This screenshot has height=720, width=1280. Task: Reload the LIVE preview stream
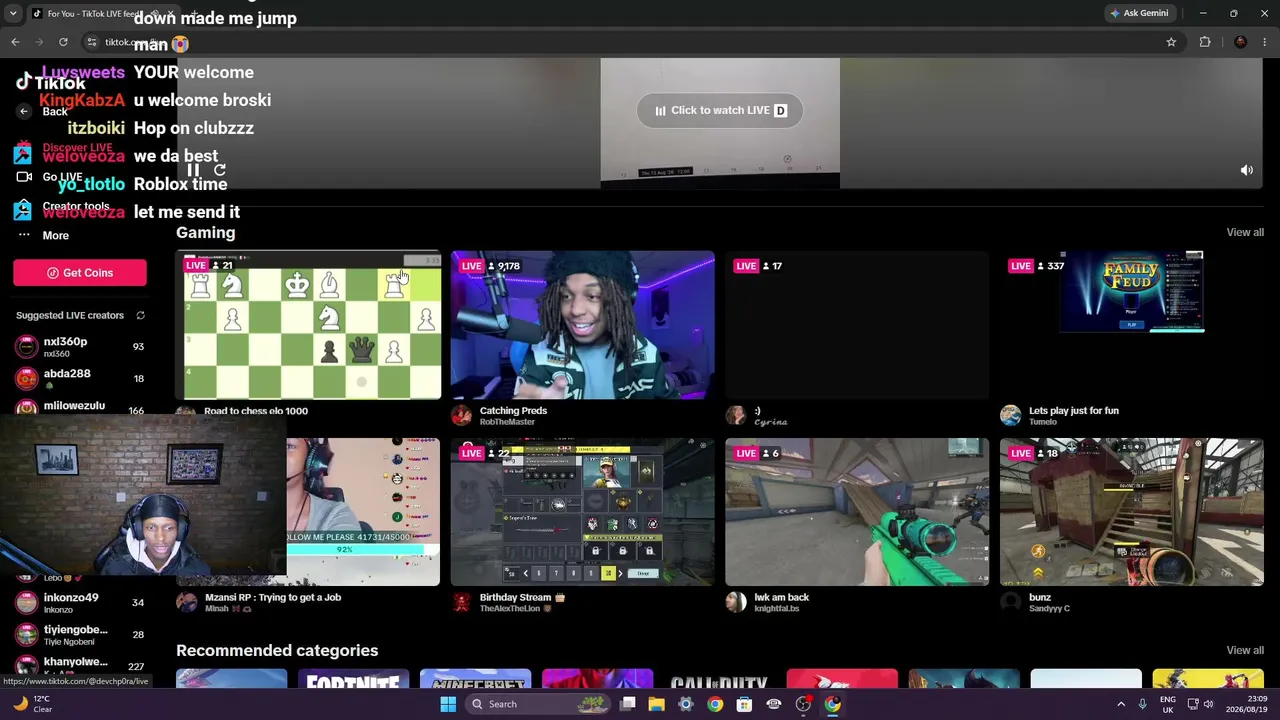[x=220, y=170]
